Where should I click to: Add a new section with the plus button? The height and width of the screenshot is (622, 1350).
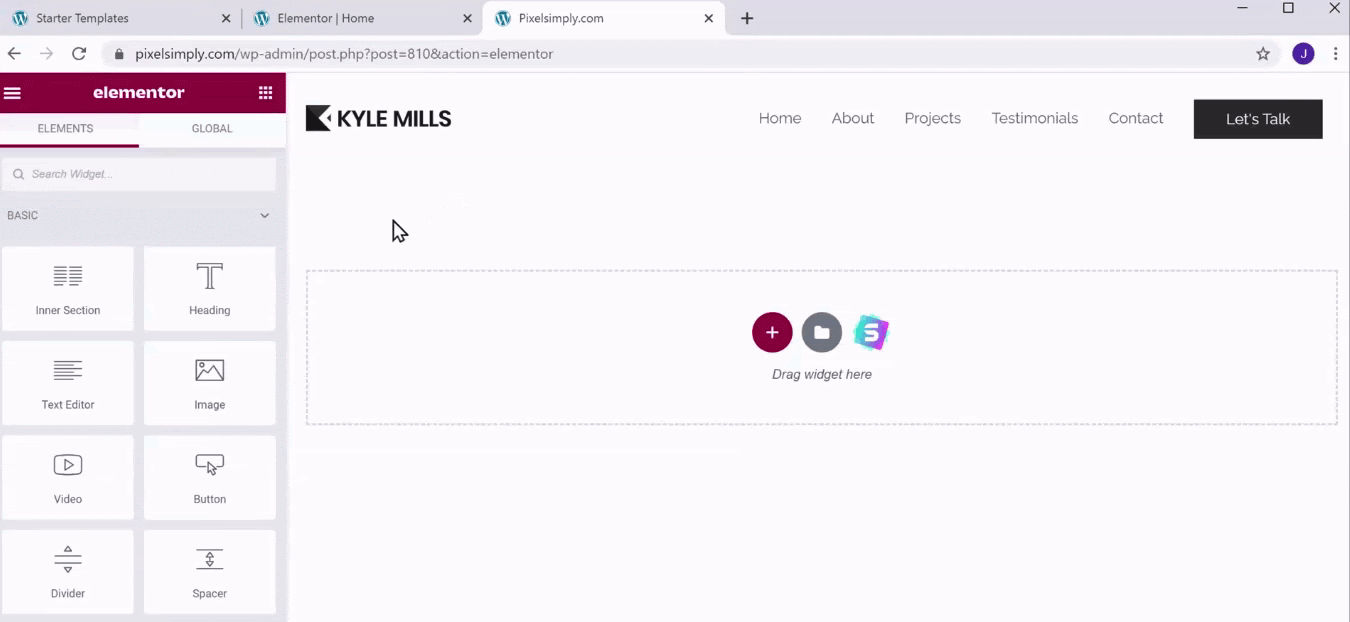(x=771, y=332)
